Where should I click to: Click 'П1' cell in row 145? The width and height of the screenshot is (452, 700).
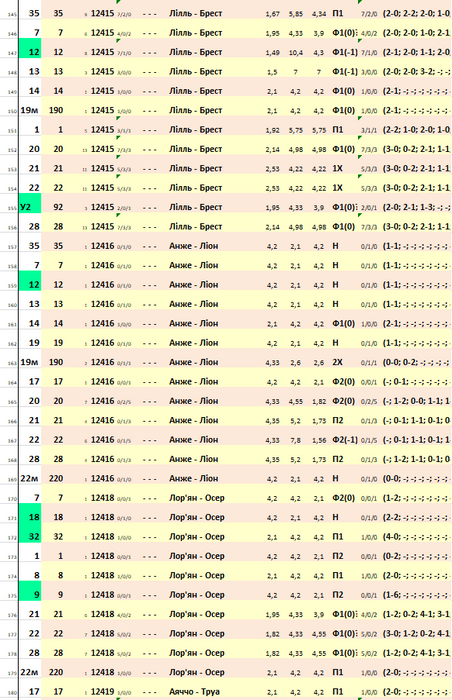coord(338,13)
